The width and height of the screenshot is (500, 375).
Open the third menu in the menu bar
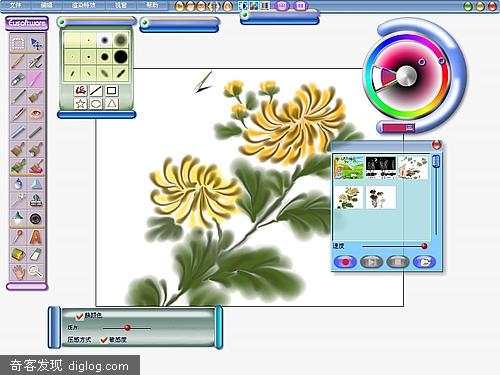click(83, 5)
